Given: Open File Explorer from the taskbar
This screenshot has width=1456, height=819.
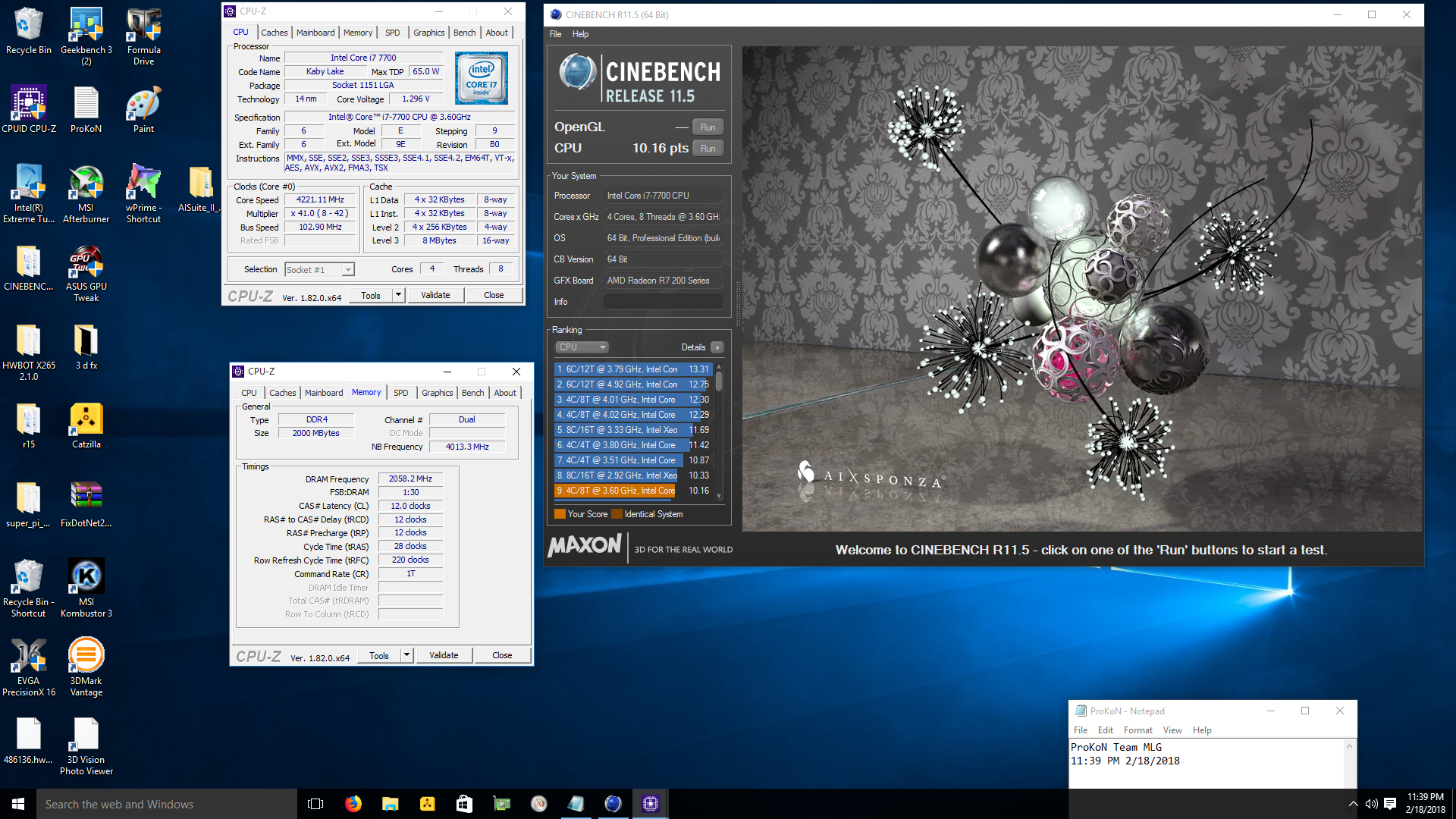Looking at the screenshot, I should pyautogui.click(x=391, y=804).
